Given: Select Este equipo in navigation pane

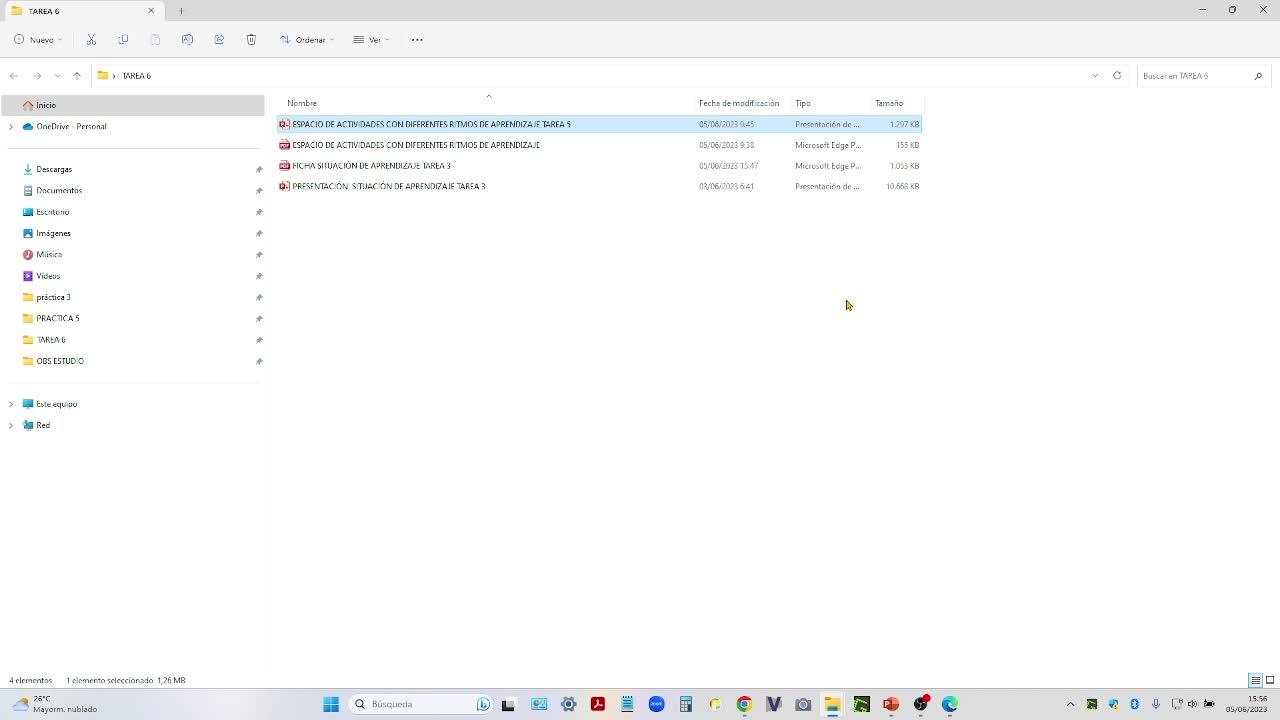Looking at the screenshot, I should [56, 404].
